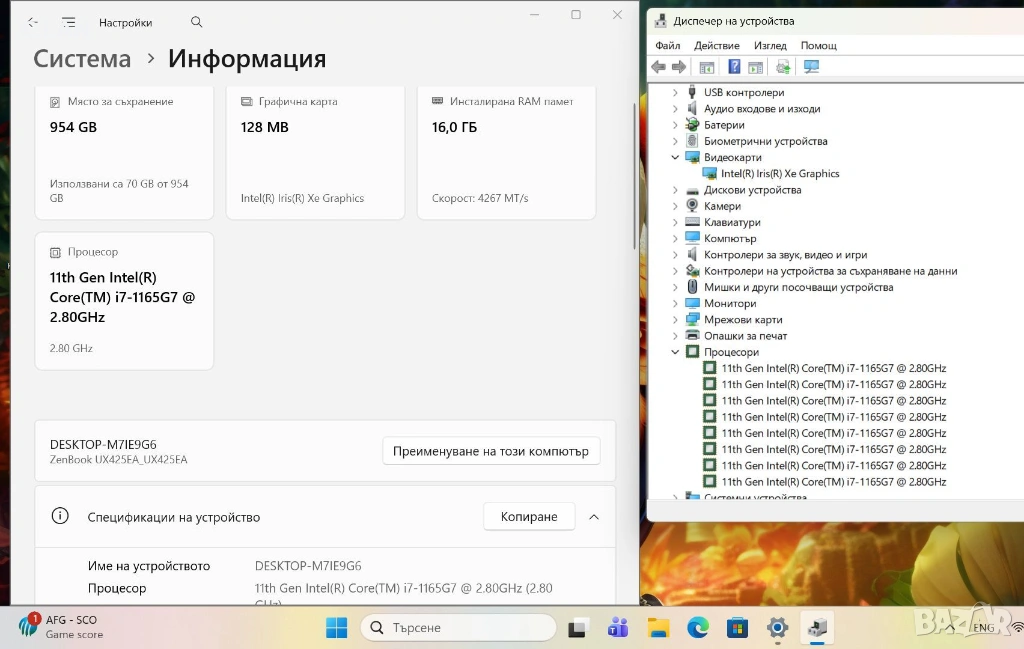The width and height of the screenshot is (1024, 649).
Task: Collapse the Процесори tree node
Action: (x=676, y=352)
